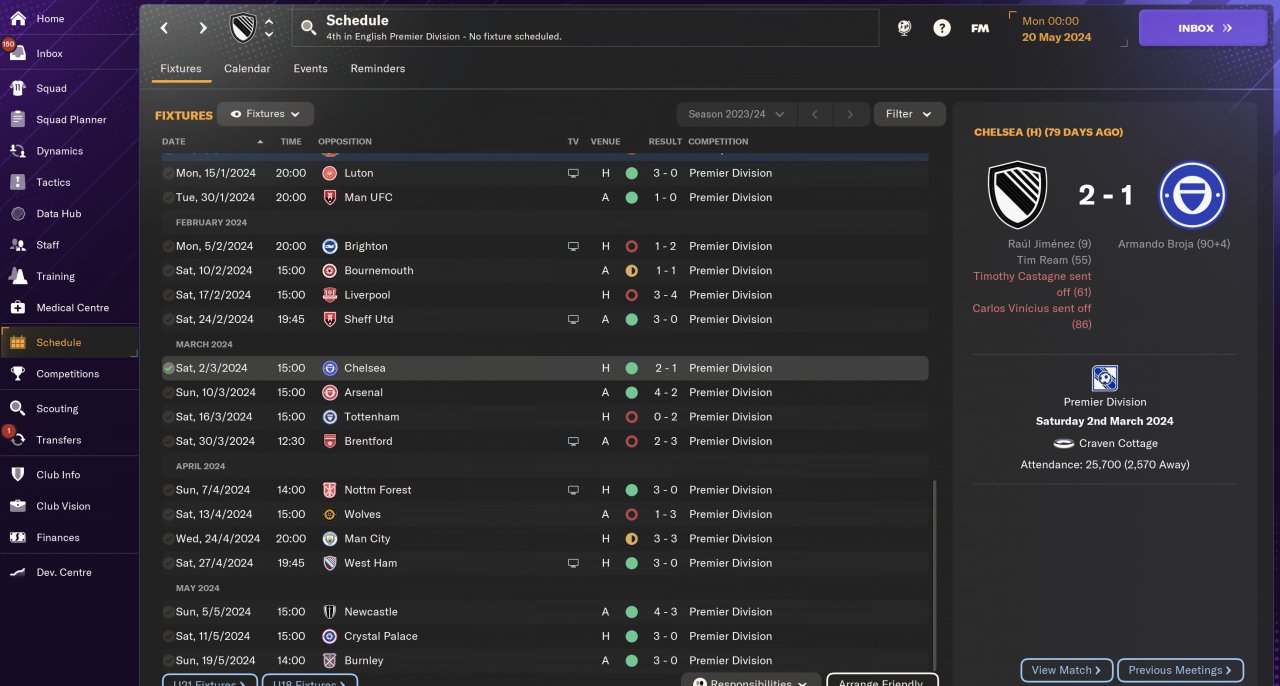Open the Season 2023/24 dropdown
The height and width of the screenshot is (686, 1280).
(x=736, y=114)
